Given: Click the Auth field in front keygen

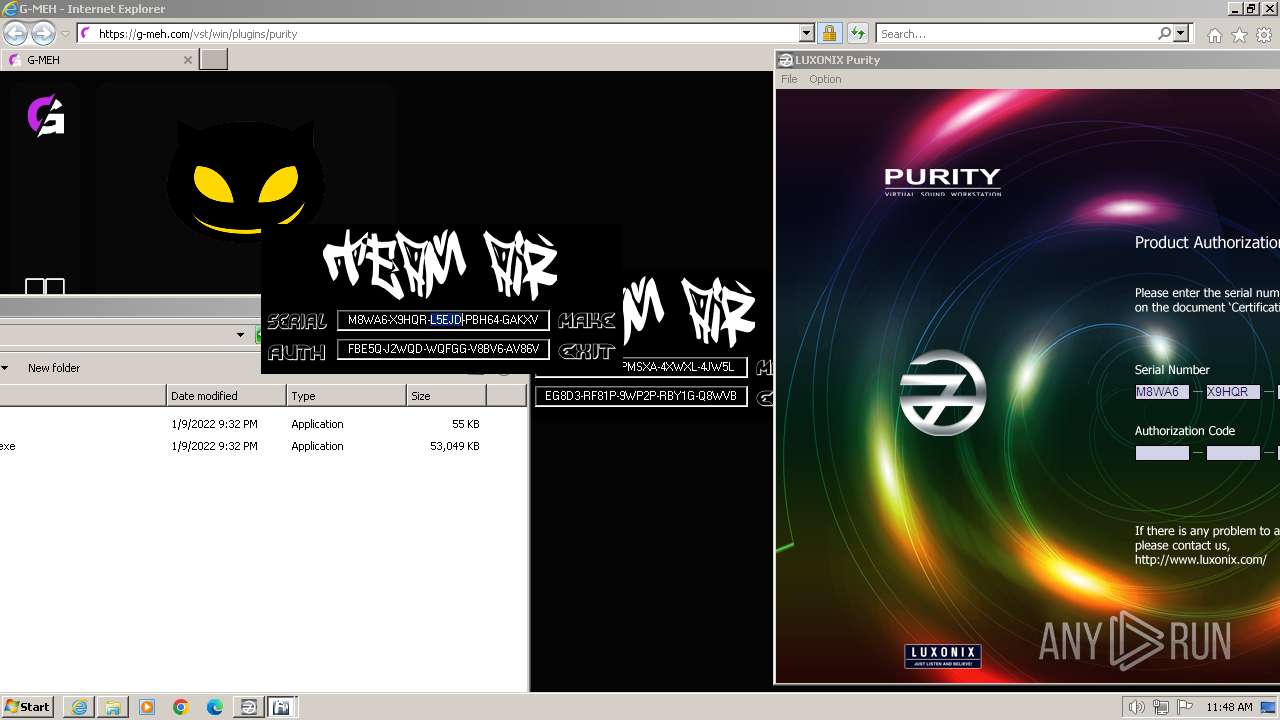Looking at the screenshot, I should coord(443,349).
